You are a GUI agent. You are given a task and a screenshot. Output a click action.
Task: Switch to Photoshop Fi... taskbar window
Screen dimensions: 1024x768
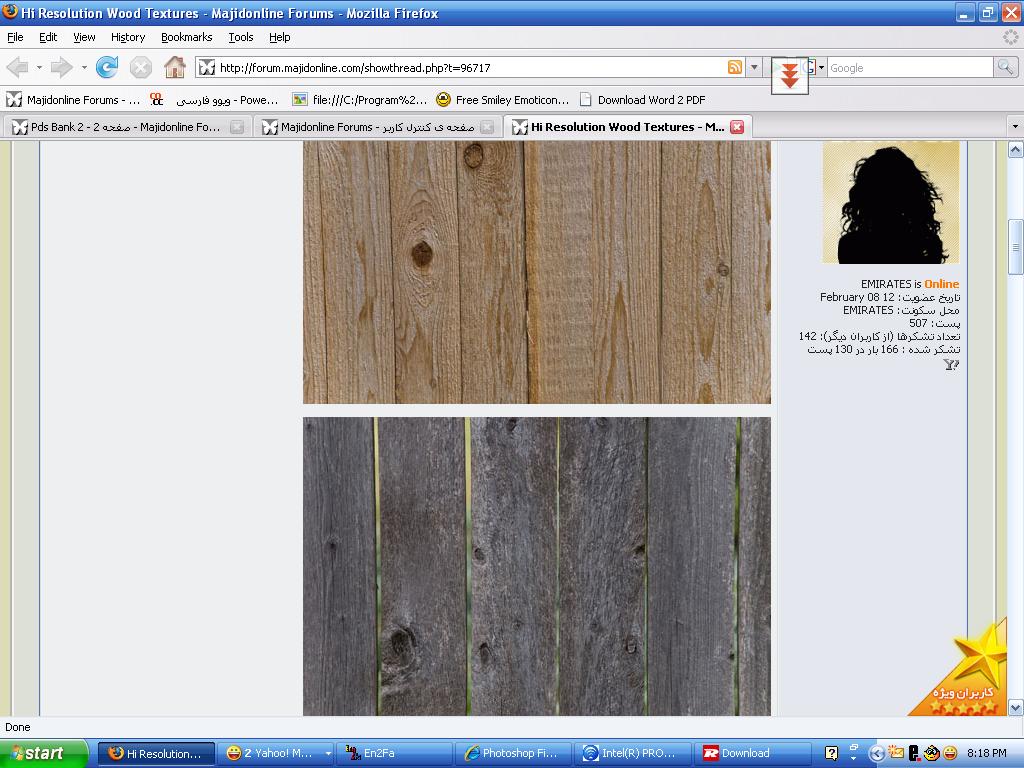513,753
